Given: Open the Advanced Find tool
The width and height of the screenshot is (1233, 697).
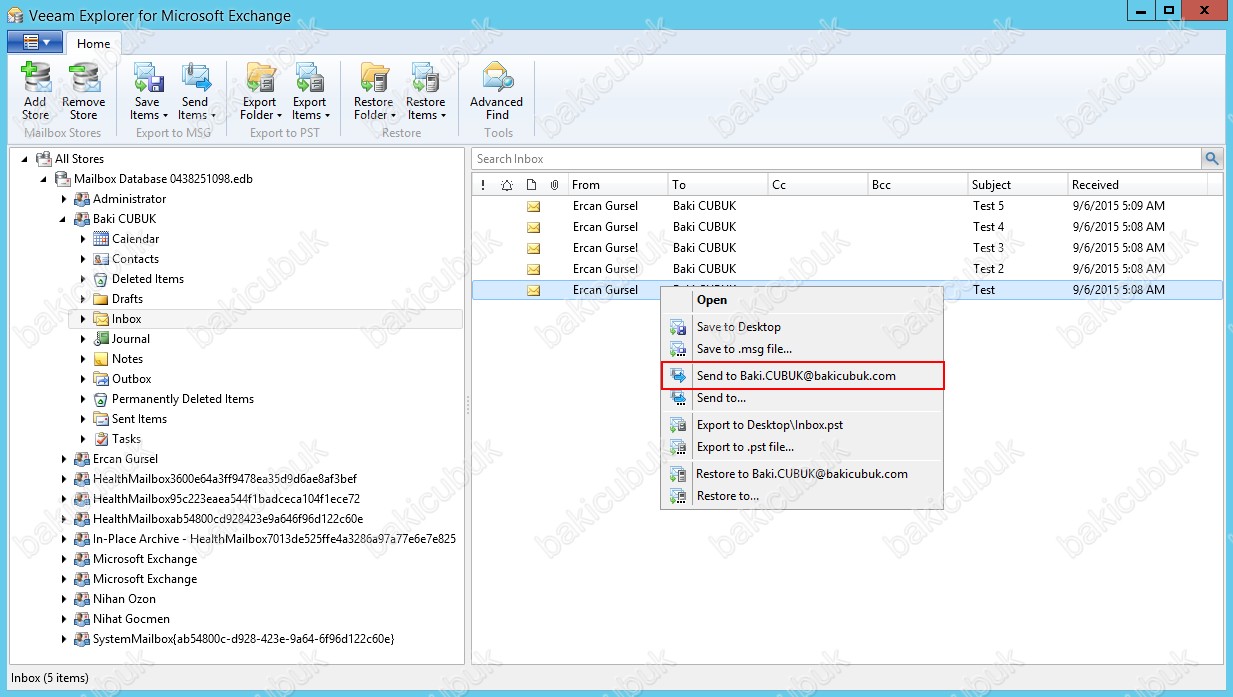Looking at the screenshot, I should (x=497, y=91).
